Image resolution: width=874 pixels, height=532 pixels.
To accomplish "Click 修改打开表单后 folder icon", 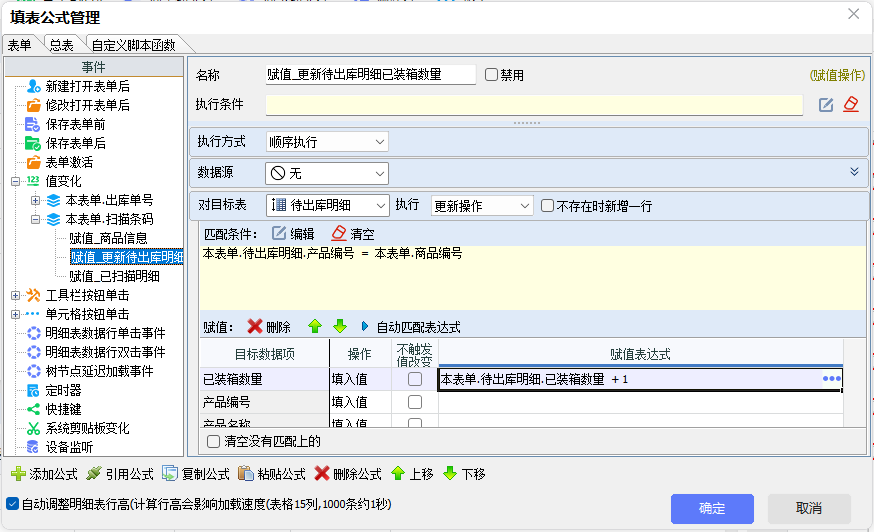I will coord(33,105).
